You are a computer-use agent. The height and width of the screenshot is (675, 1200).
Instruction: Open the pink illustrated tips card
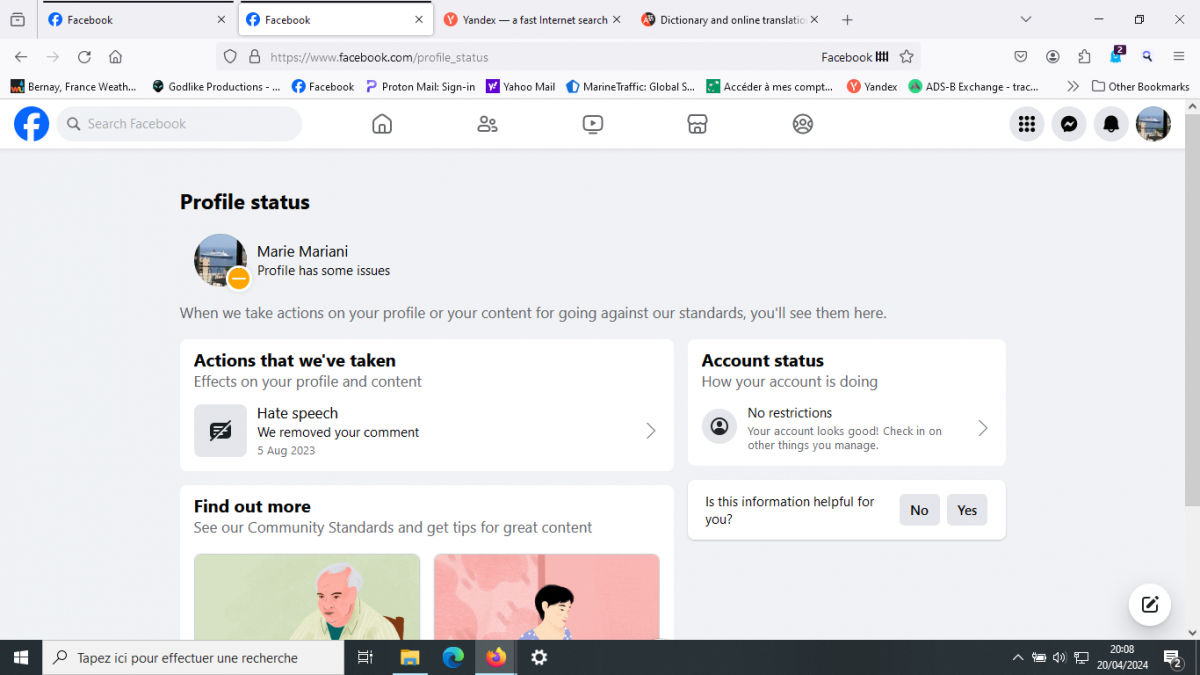tap(547, 597)
